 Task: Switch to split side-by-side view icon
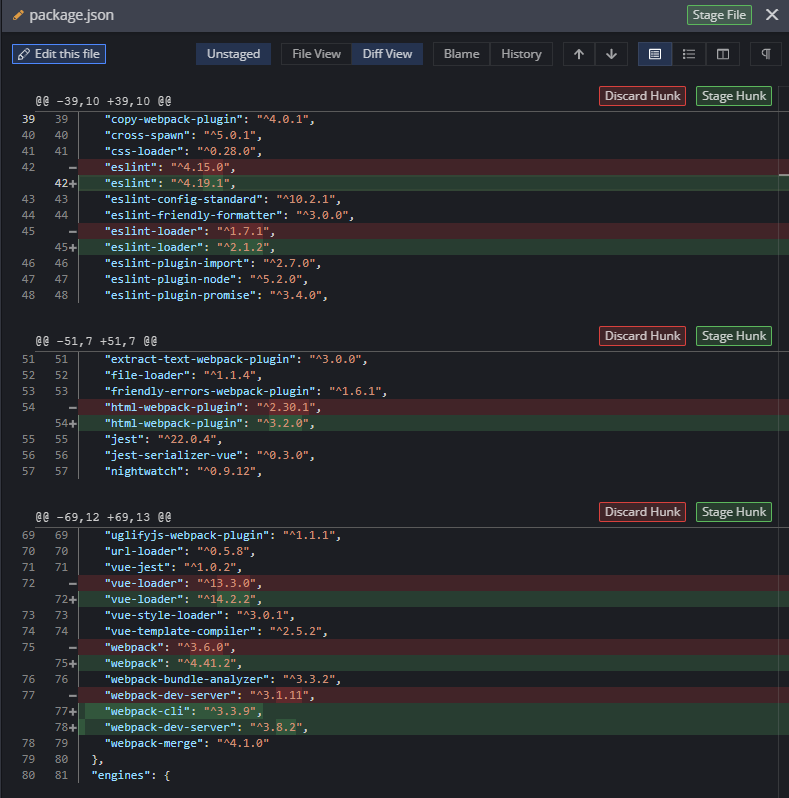(723, 54)
